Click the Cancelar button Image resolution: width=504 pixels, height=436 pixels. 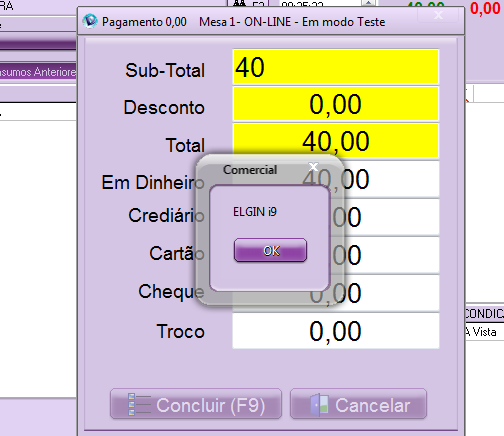[x=359, y=404]
